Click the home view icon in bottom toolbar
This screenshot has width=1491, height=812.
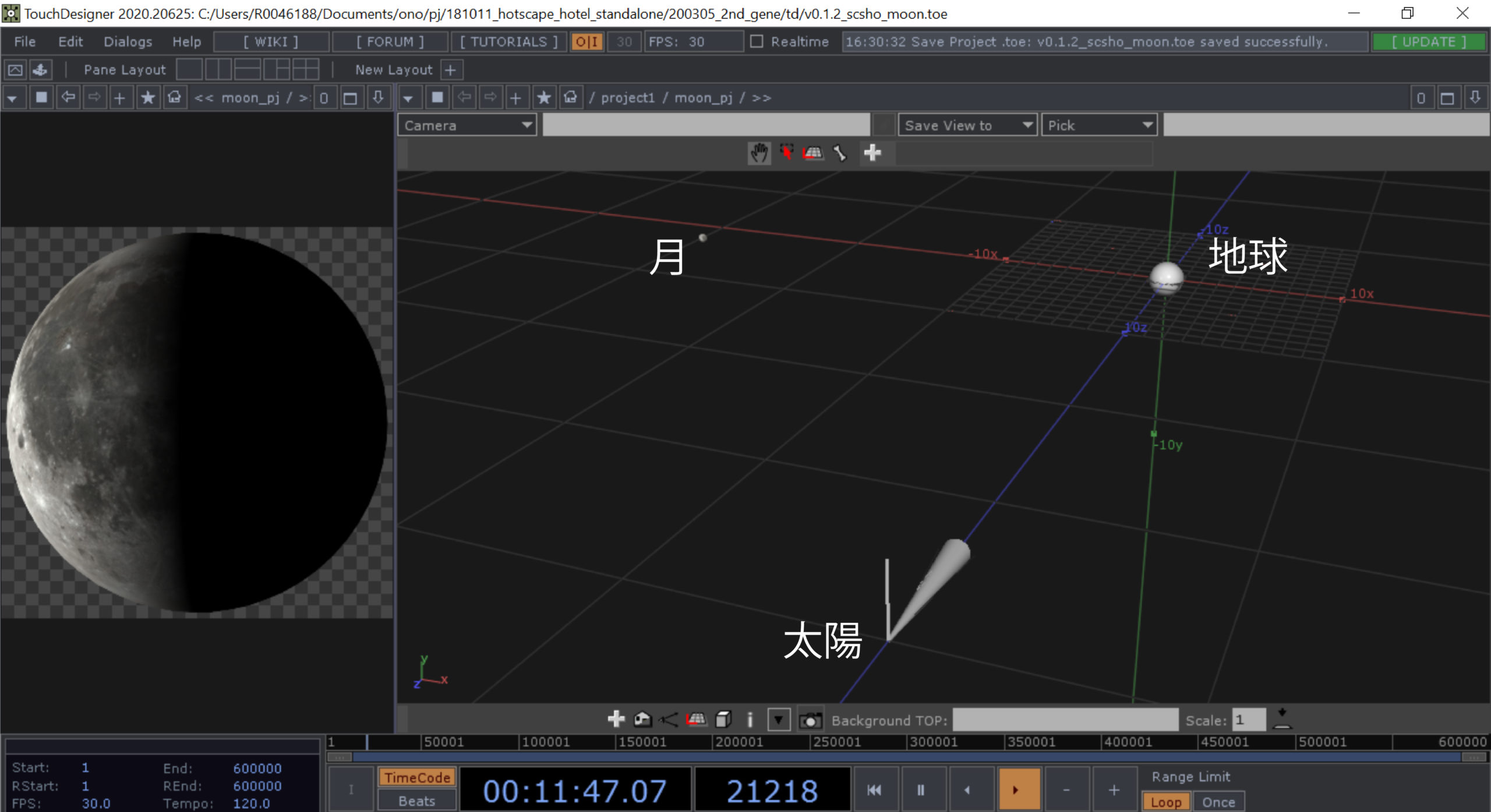[642, 720]
